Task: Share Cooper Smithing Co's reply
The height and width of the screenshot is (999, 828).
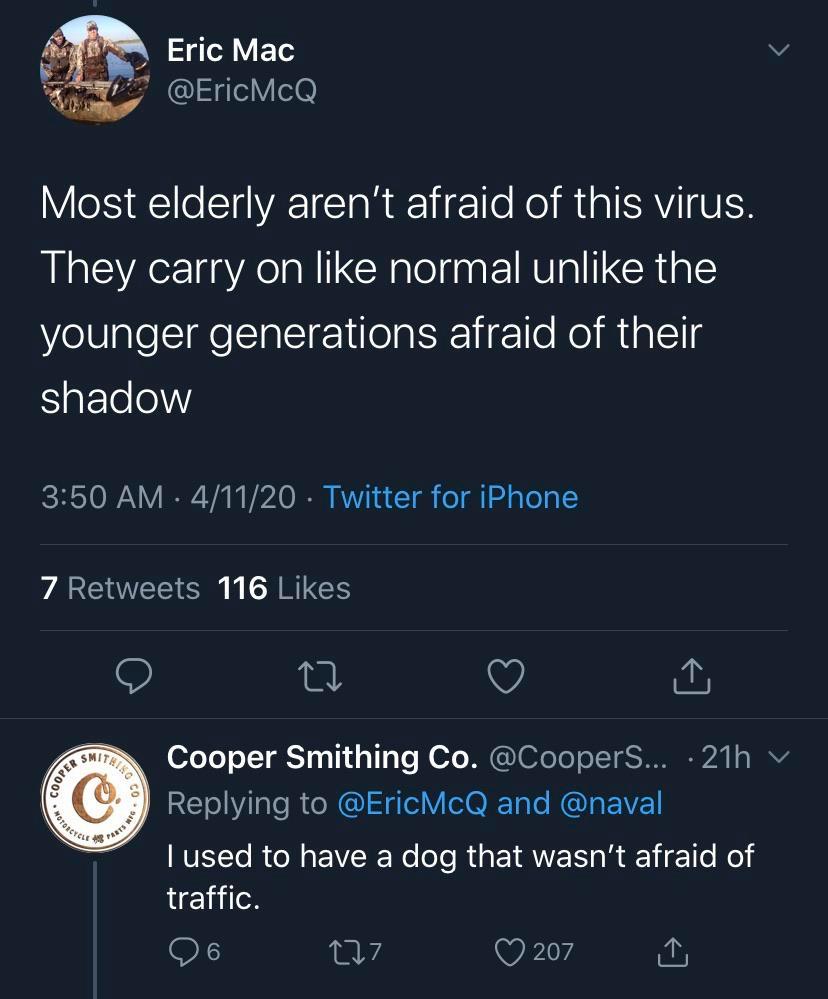Action: click(x=672, y=952)
